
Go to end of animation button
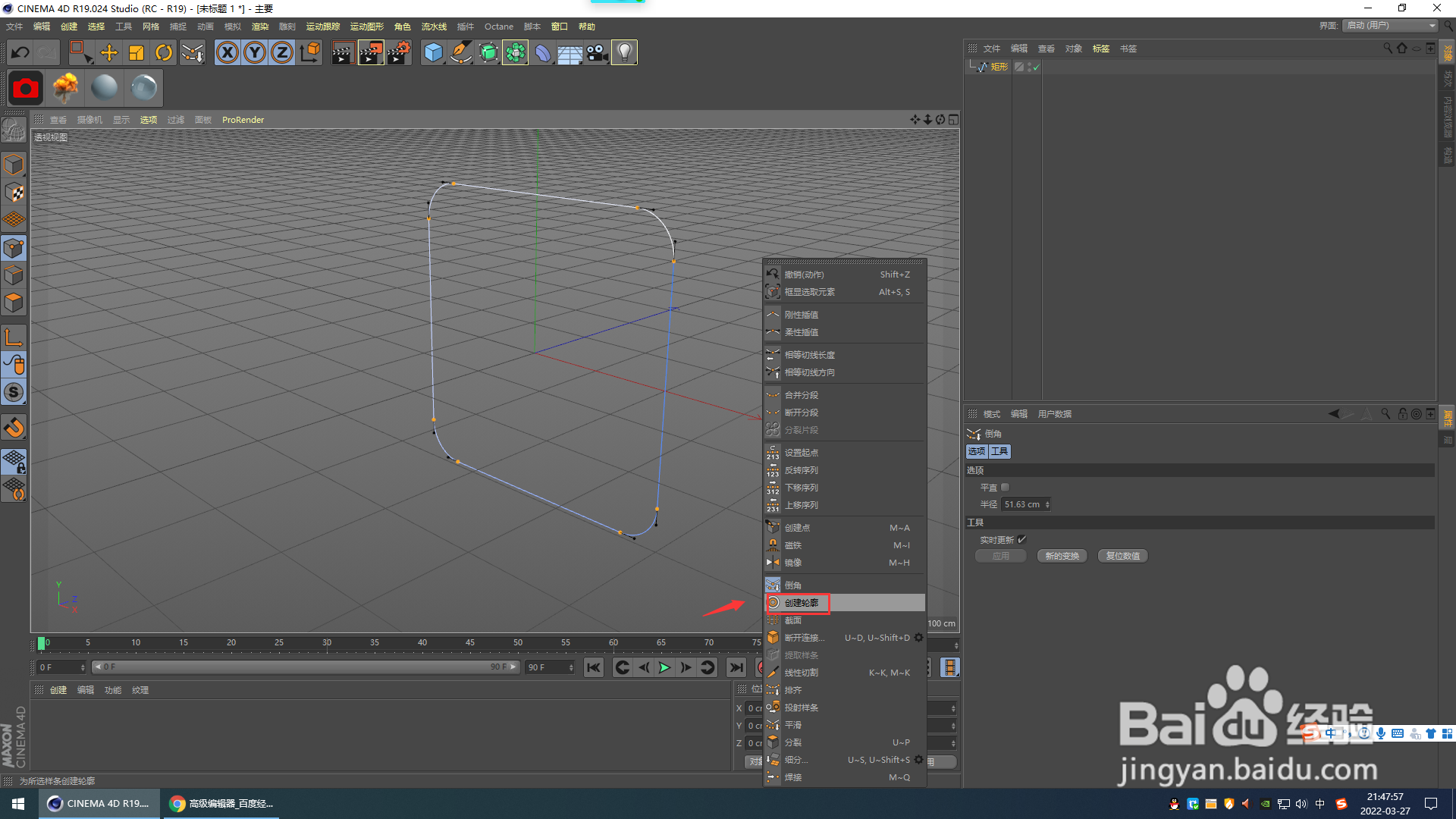(x=736, y=667)
